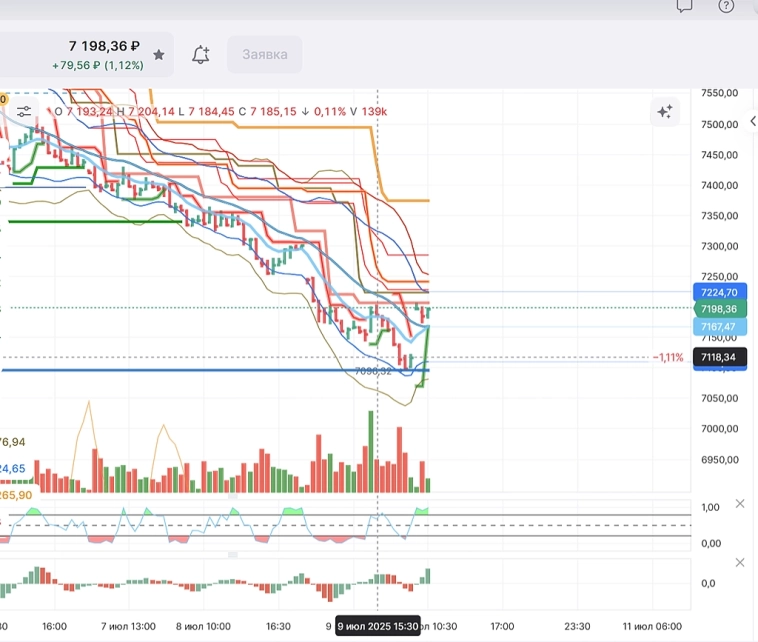
Task: Grab the divider handle above histogram panel
Action: (x=234, y=555)
